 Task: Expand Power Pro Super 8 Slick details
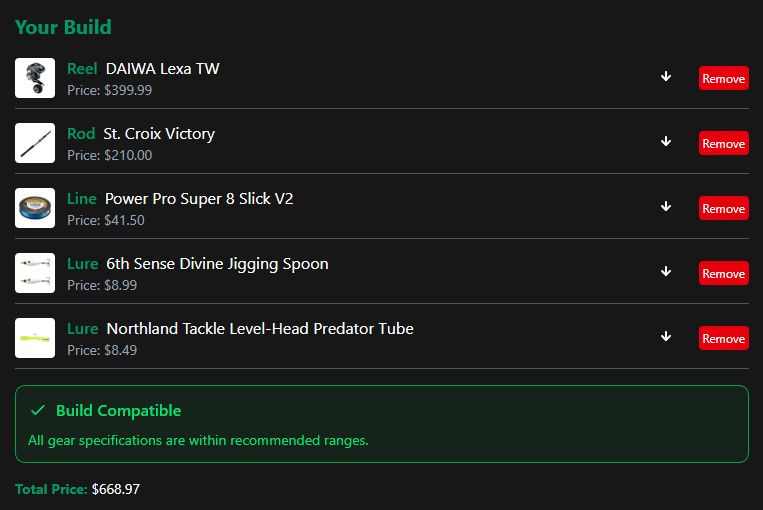click(666, 207)
